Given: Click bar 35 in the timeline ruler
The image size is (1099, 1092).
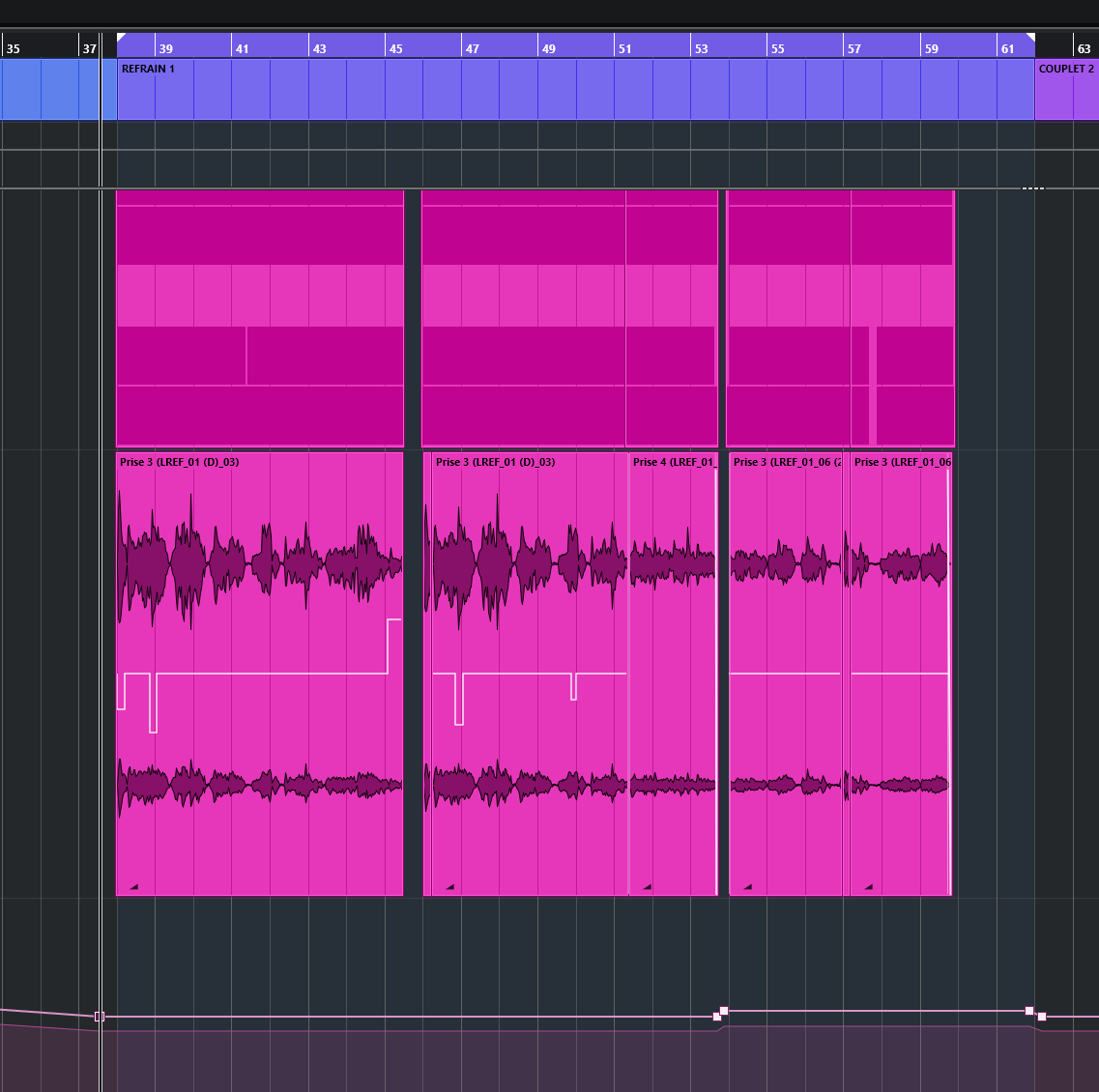Looking at the screenshot, I should pos(14,48).
